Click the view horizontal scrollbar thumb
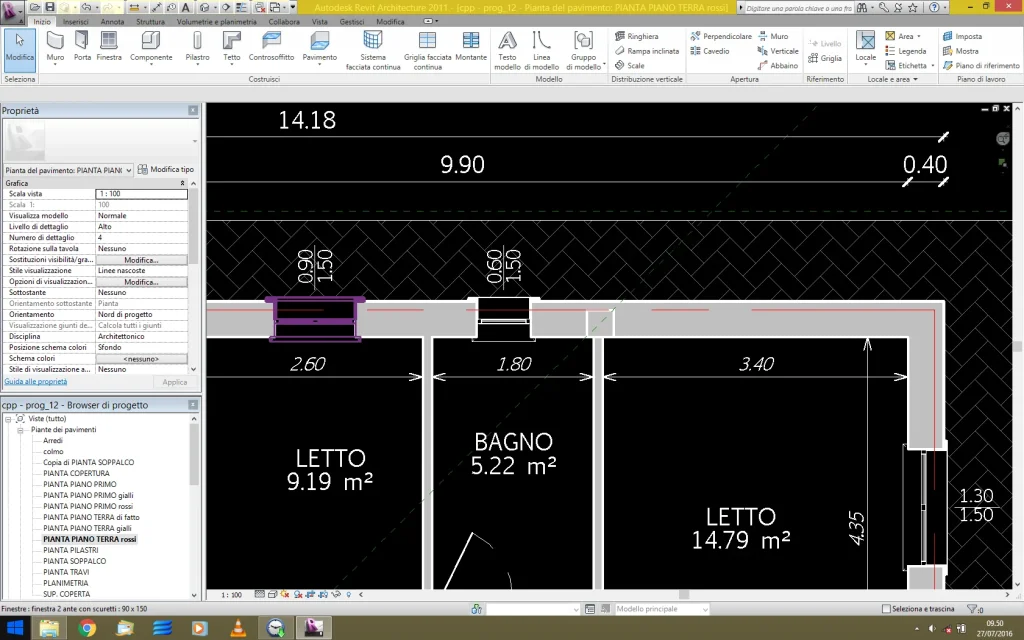 pos(684,594)
